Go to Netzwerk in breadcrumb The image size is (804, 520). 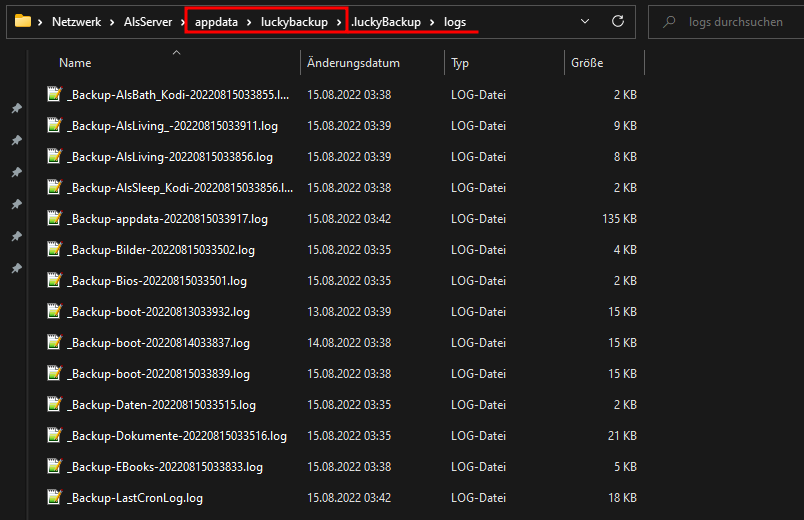coord(76,22)
